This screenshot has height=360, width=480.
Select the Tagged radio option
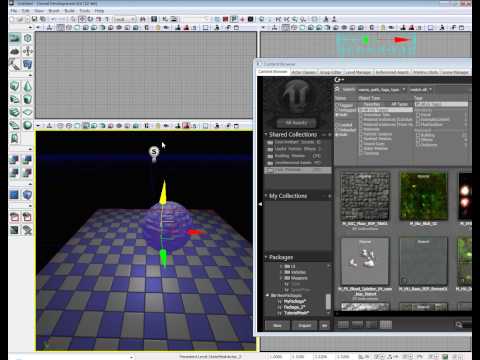(x=337, y=105)
